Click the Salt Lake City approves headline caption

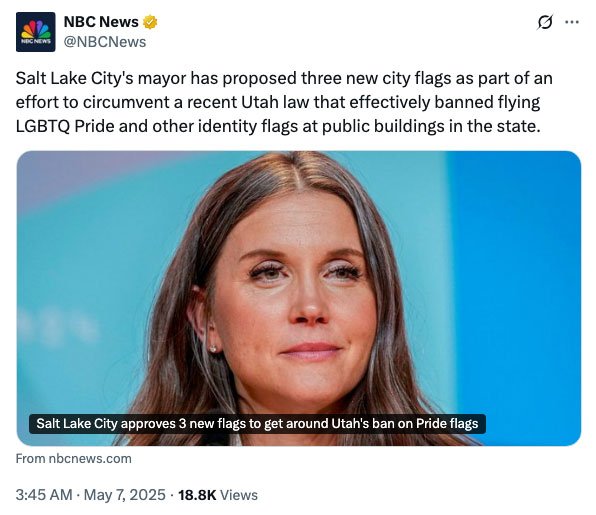click(x=257, y=423)
